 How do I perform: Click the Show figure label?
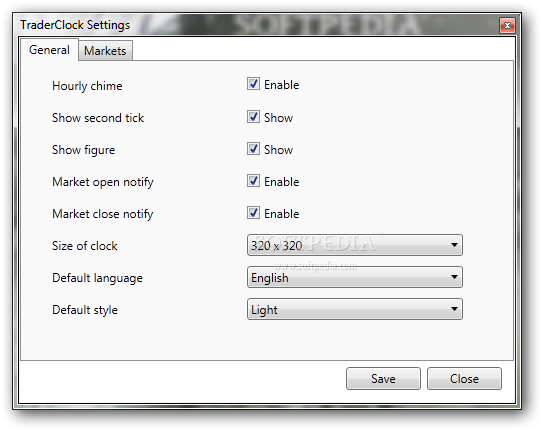click(x=84, y=150)
